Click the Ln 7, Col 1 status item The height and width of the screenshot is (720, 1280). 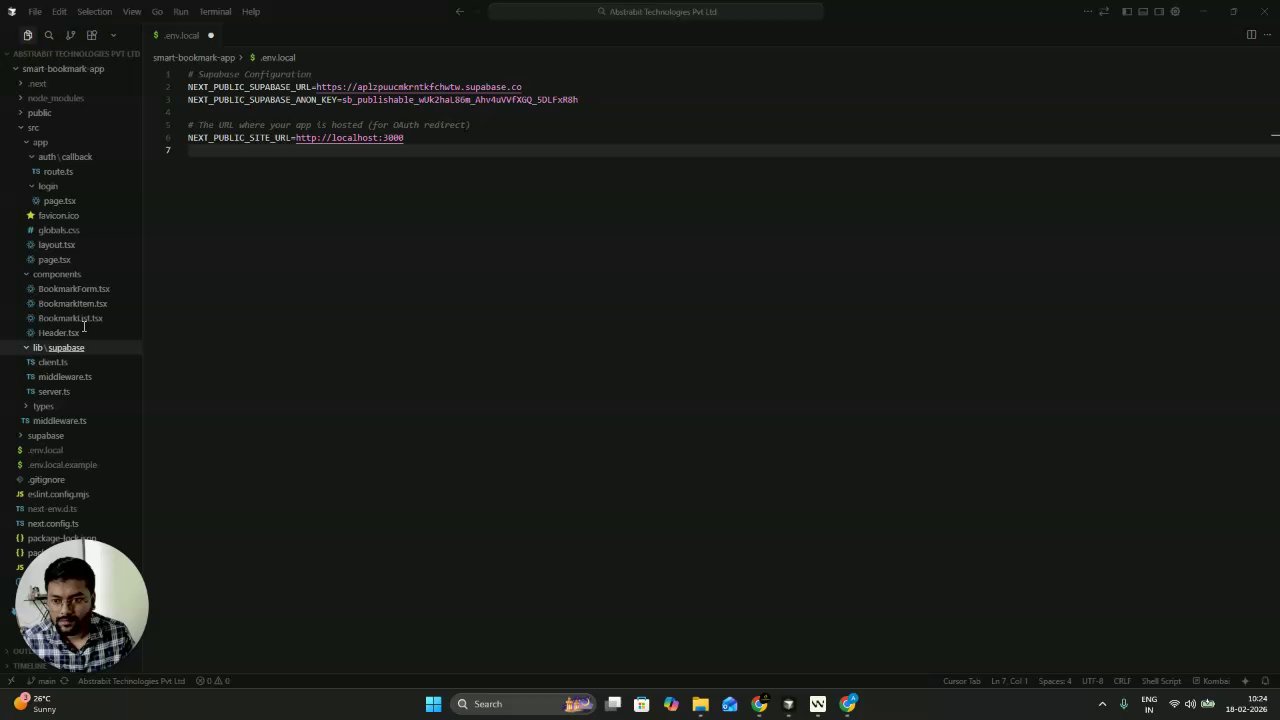(1009, 681)
